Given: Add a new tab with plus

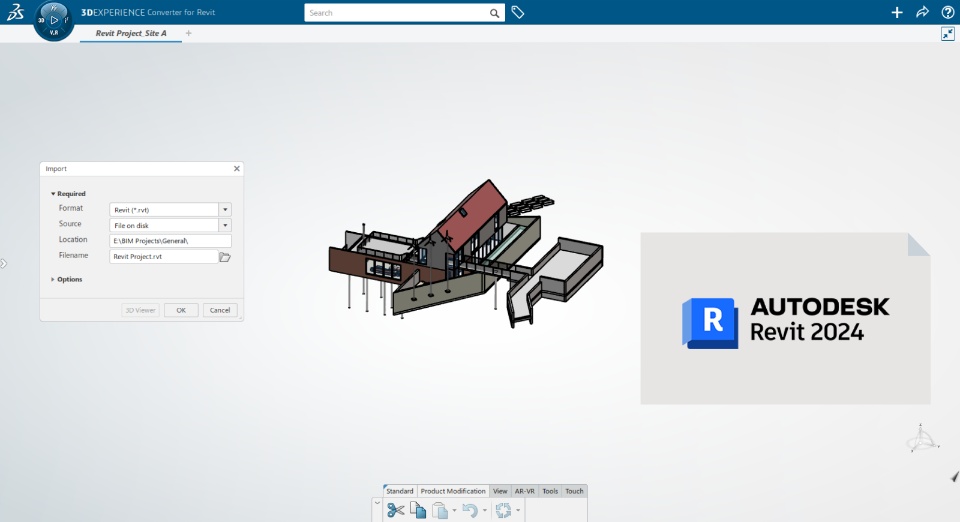Looking at the screenshot, I should (x=189, y=33).
